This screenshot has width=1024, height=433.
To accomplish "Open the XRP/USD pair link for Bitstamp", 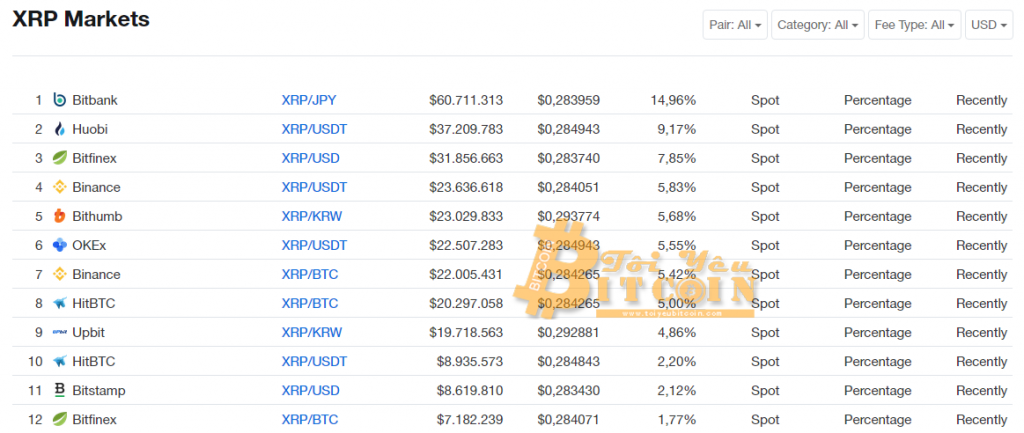I will click(311, 391).
